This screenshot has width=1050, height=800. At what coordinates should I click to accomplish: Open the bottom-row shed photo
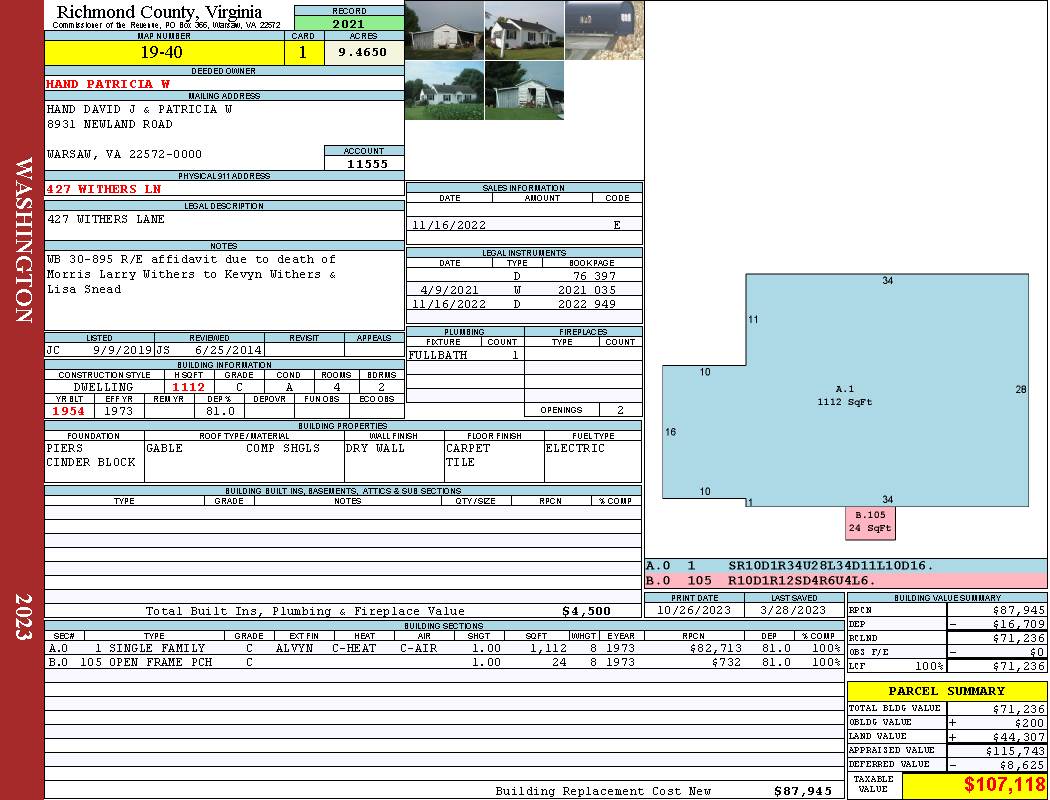524,91
